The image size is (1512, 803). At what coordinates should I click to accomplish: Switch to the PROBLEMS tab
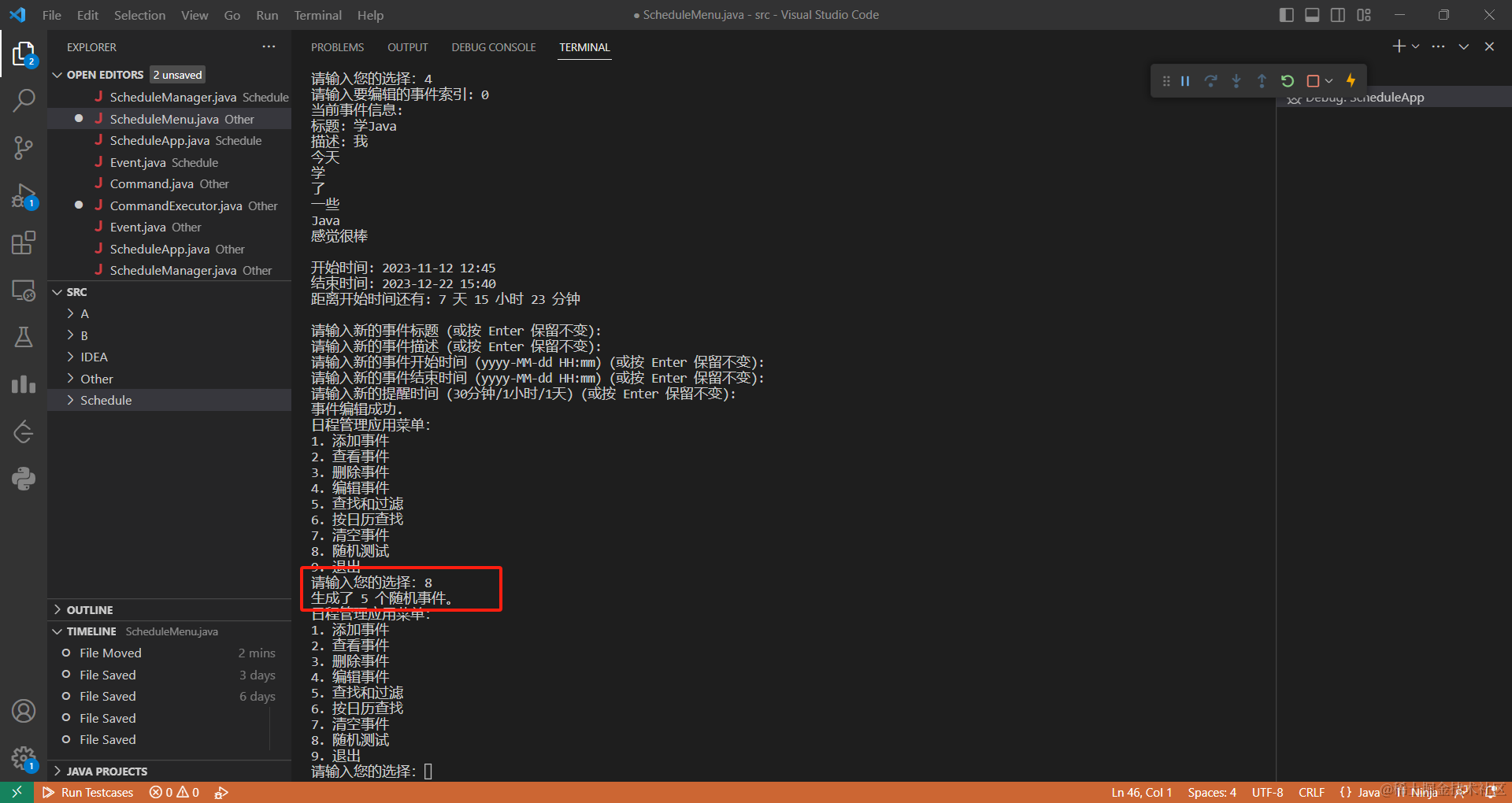(x=337, y=47)
